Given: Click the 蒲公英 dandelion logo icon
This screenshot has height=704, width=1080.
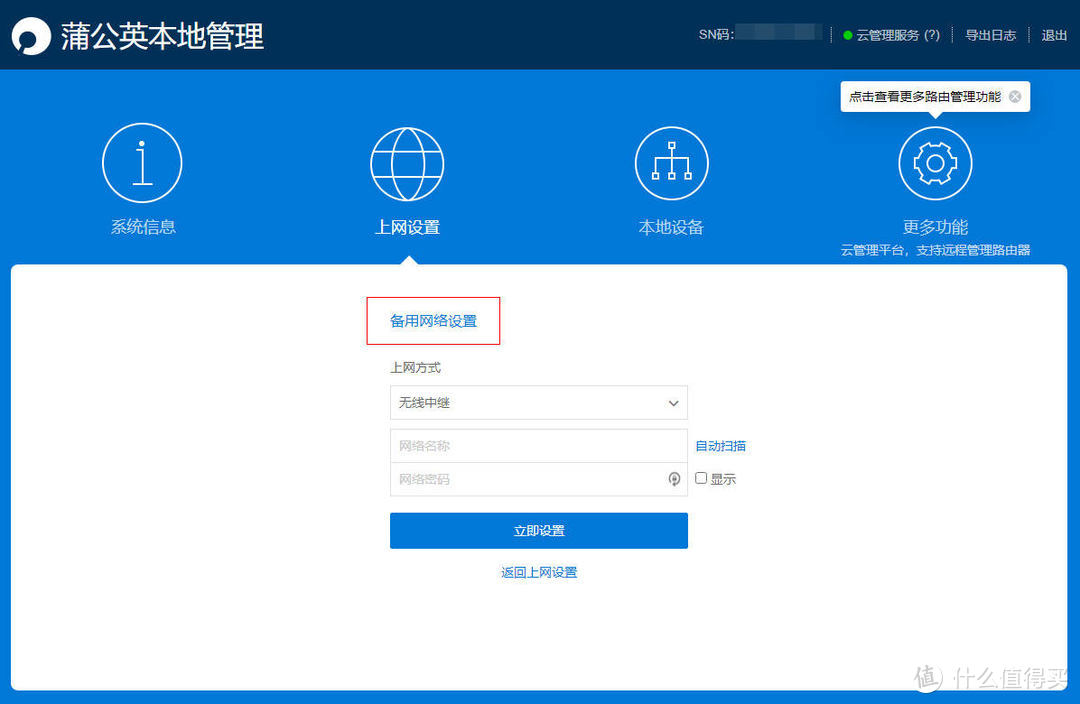Looking at the screenshot, I should (28, 34).
